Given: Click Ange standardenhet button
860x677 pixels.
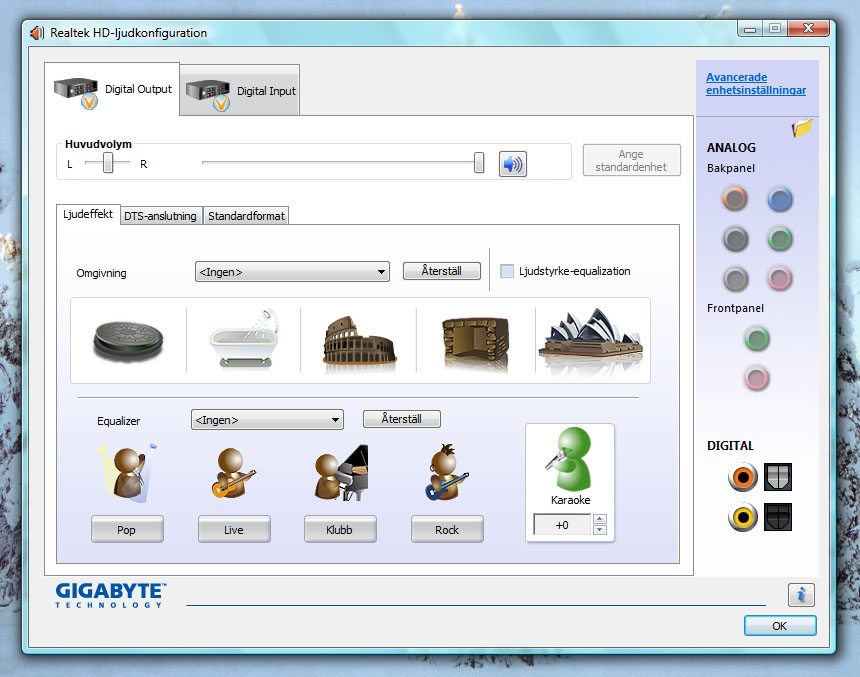Looking at the screenshot, I should tap(631, 160).
